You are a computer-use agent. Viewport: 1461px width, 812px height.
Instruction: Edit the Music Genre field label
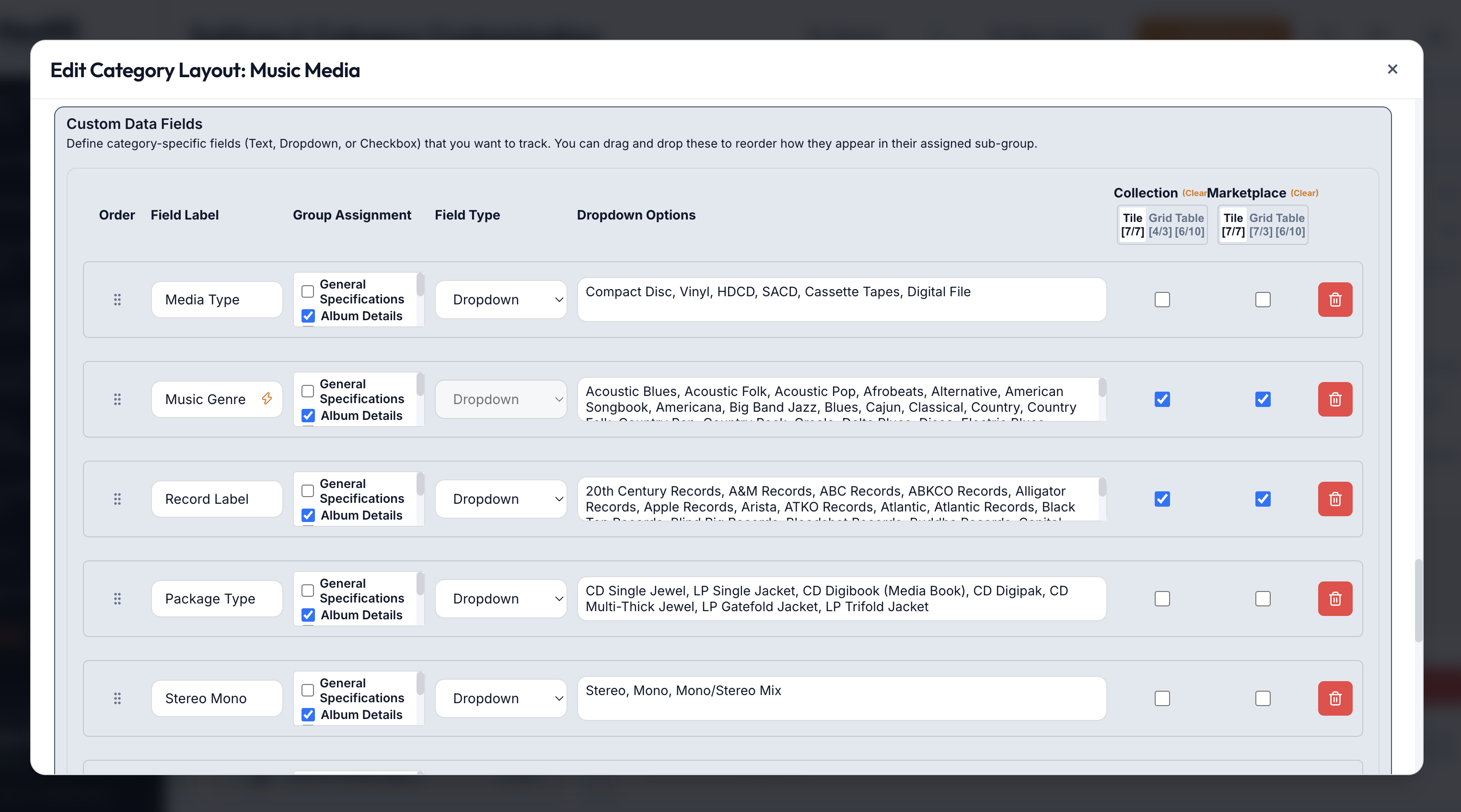(x=217, y=399)
